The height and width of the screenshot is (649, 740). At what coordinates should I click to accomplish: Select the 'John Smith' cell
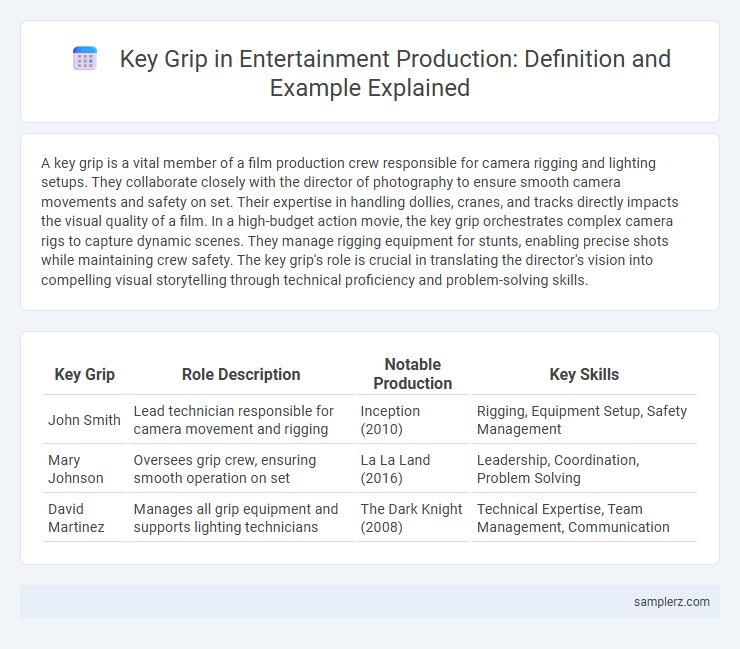[84, 420]
